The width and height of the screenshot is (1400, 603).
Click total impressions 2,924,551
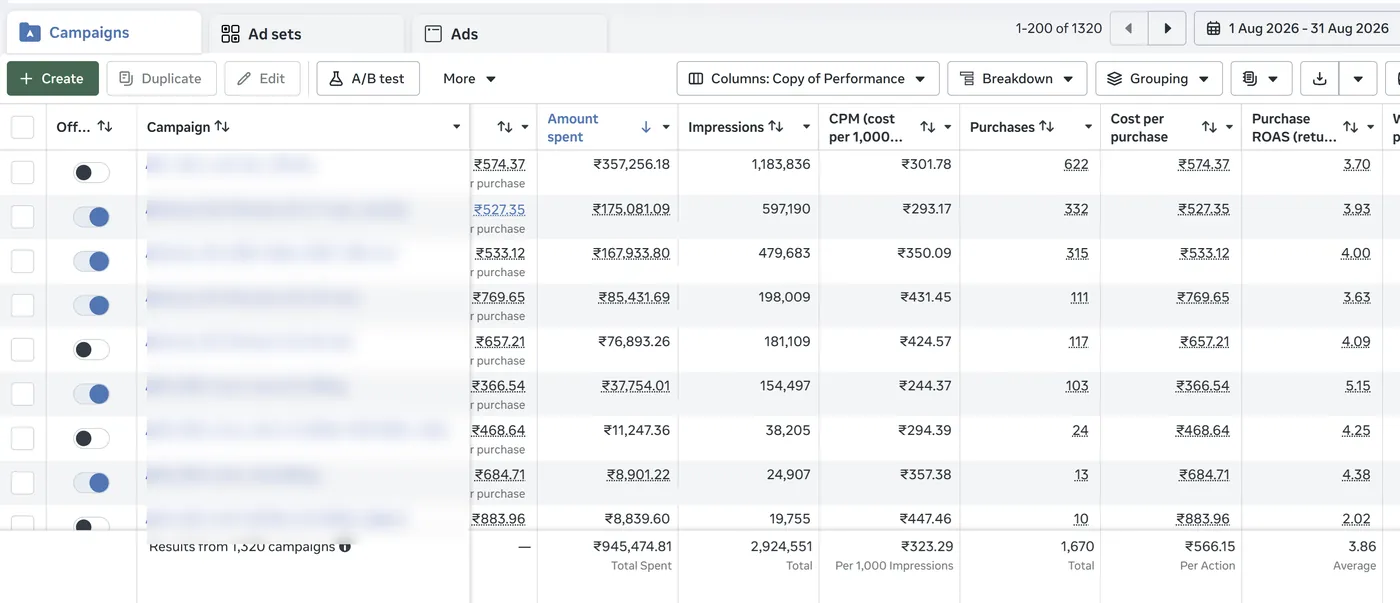pos(781,547)
